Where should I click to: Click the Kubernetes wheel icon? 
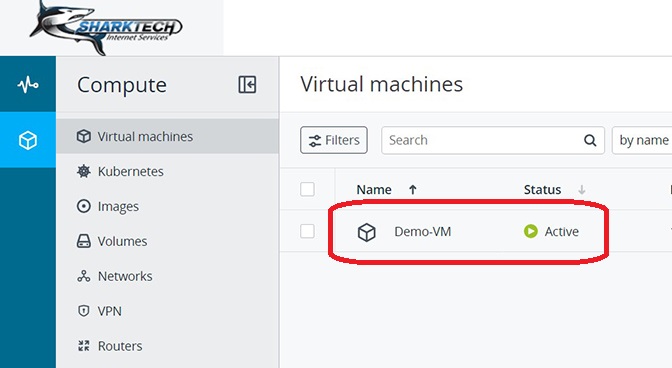tap(84, 171)
